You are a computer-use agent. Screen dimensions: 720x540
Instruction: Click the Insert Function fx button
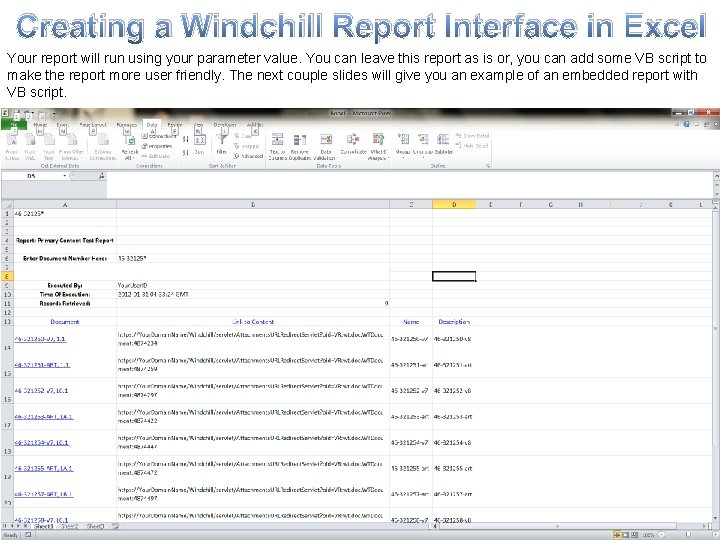(x=101, y=176)
